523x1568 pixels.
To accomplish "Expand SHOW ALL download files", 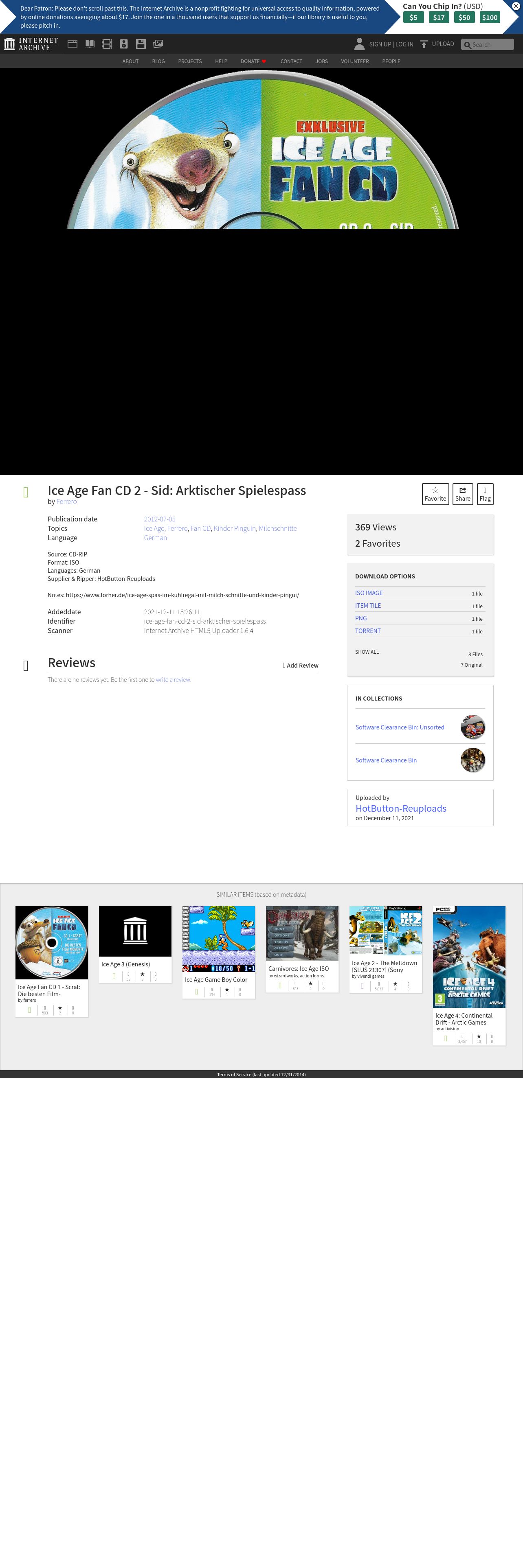I will coord(367,652).
